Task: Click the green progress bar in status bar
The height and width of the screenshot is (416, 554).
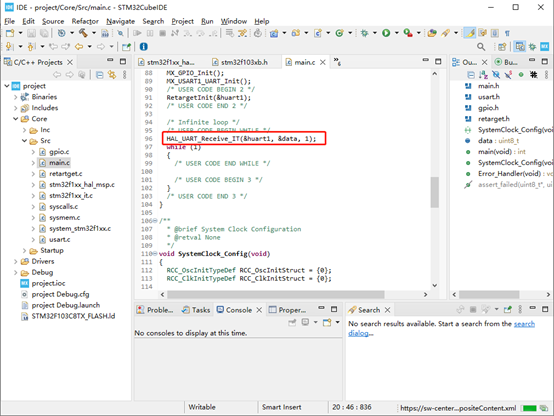Action: coord(529,408)
